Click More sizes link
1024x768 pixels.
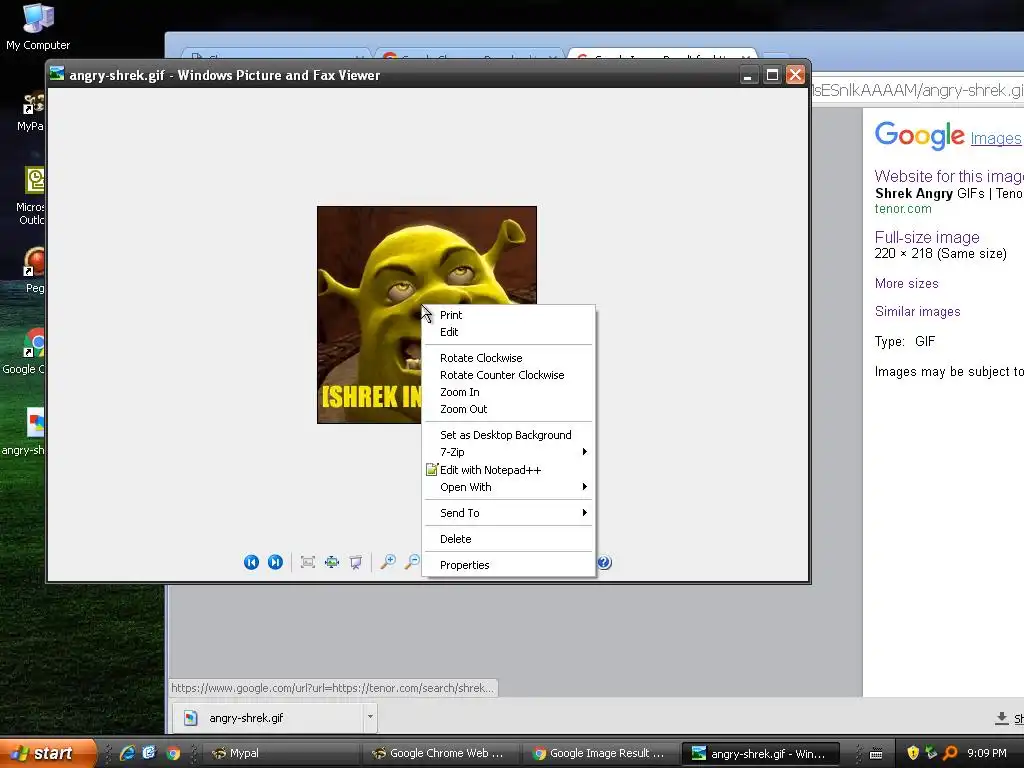tap(906, 283)
